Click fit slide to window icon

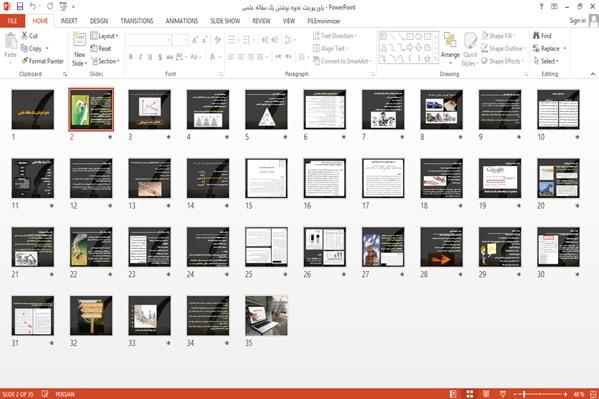593,394
